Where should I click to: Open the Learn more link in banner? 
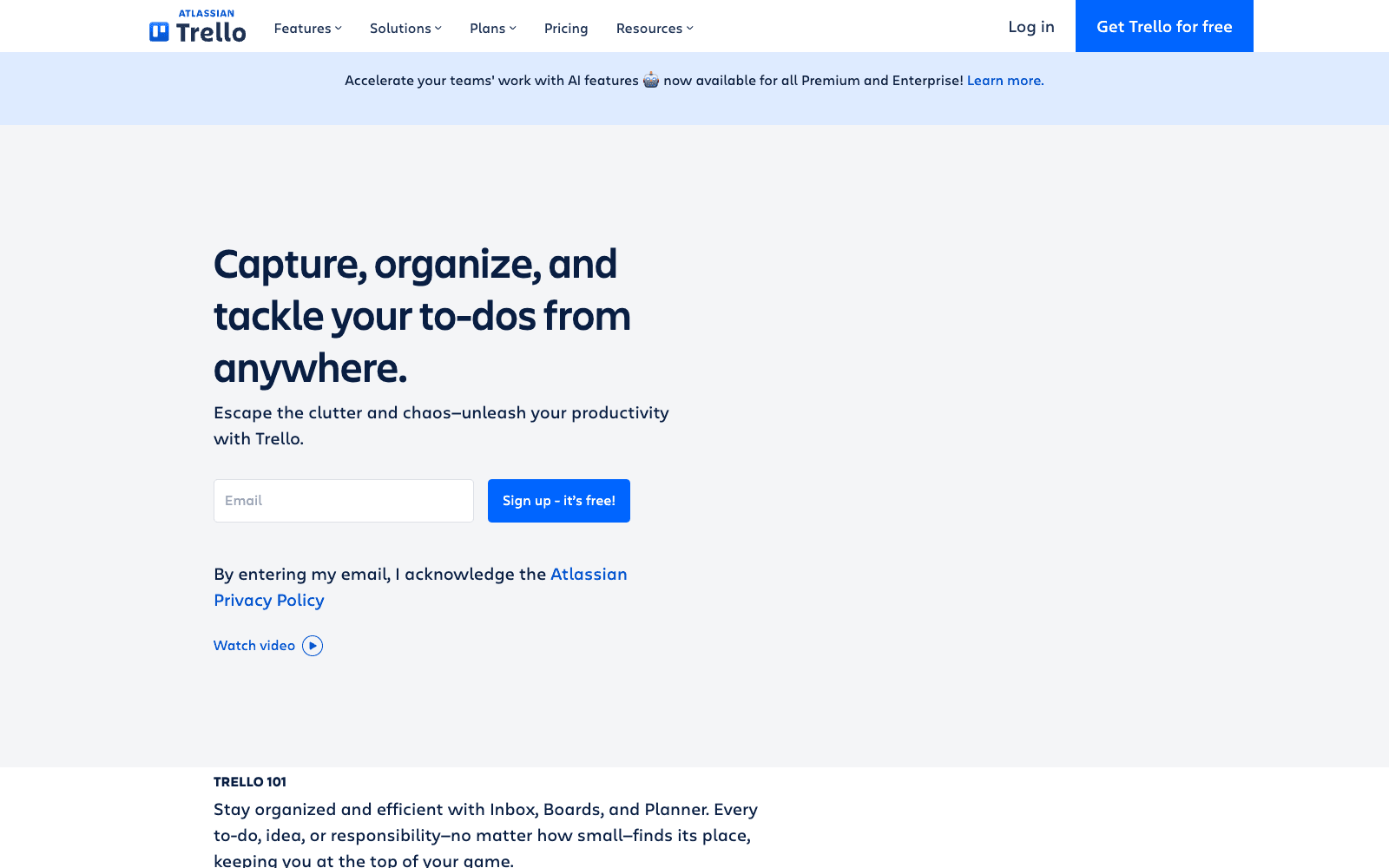point(1005,81)
